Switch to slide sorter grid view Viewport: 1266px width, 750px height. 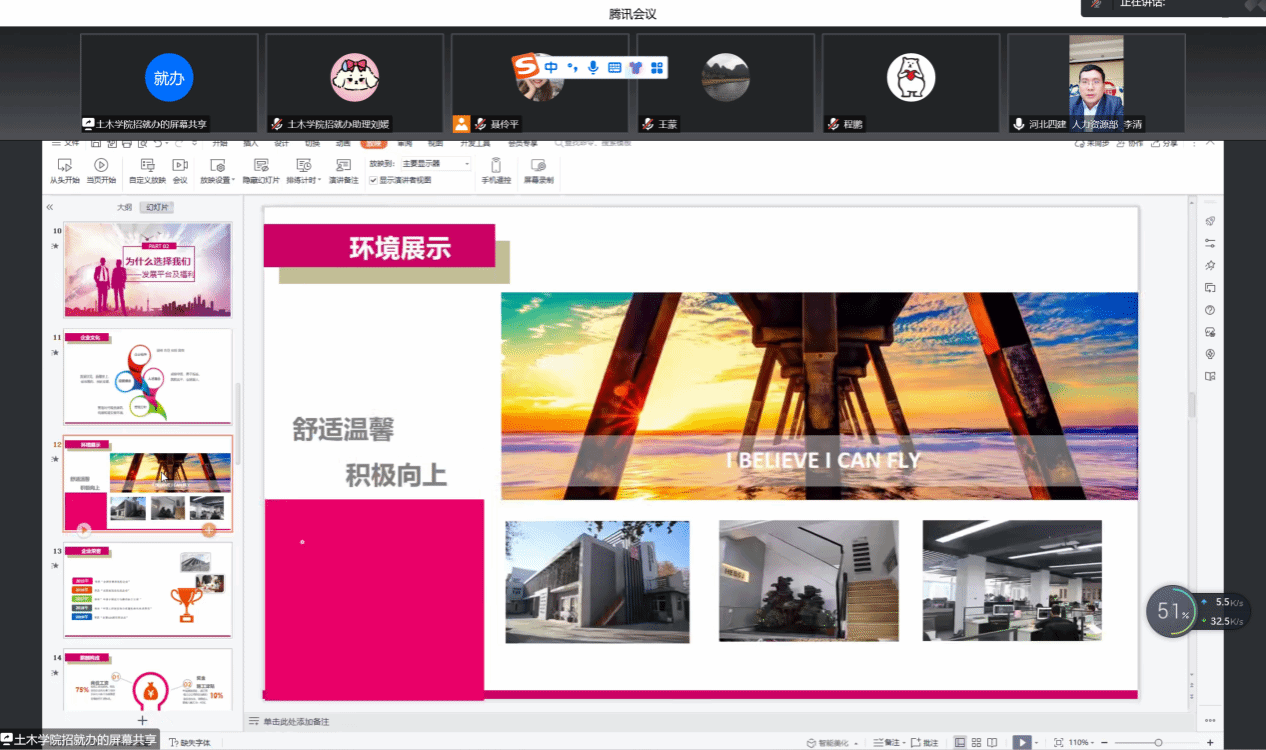click(x=976, y=743)
